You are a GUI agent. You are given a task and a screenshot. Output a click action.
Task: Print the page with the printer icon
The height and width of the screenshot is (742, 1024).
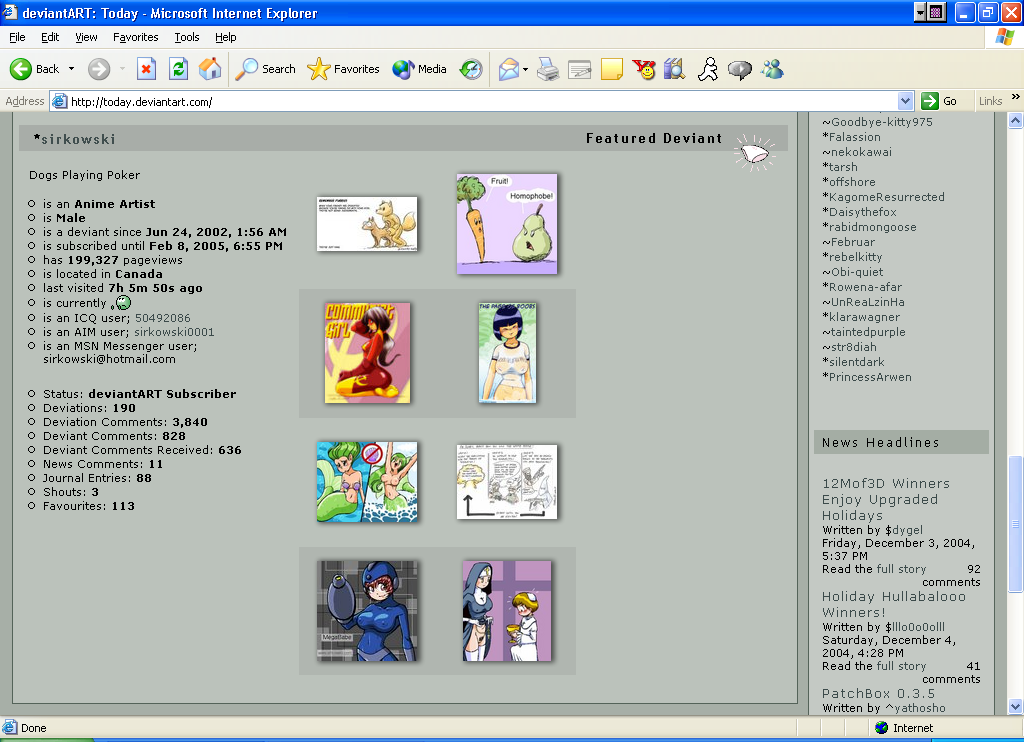tap(548, 69)
